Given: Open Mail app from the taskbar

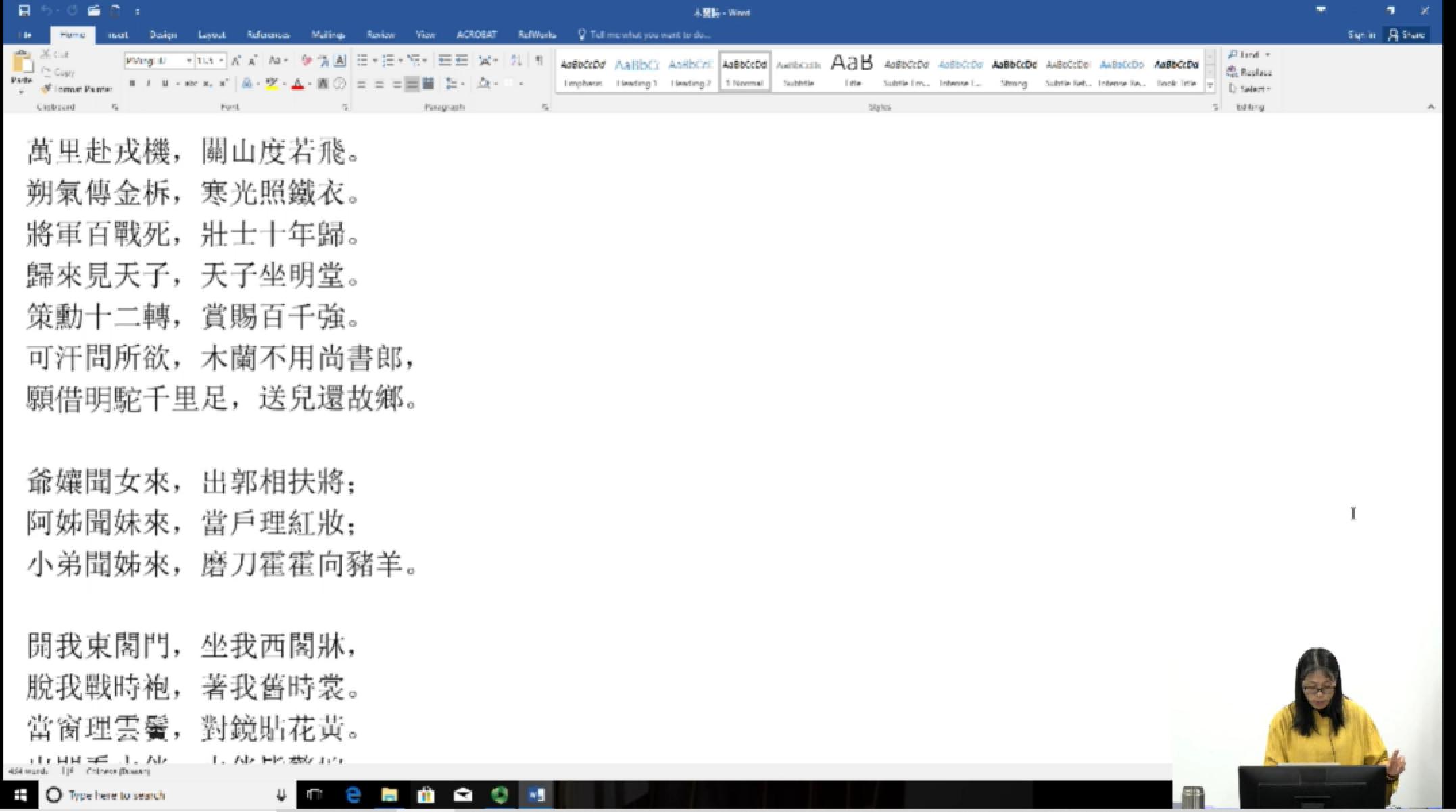Looking at the screenshot, I should (463, 795).
